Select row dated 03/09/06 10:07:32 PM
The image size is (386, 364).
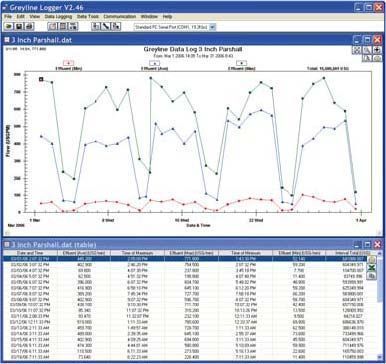tap(190, 305)
